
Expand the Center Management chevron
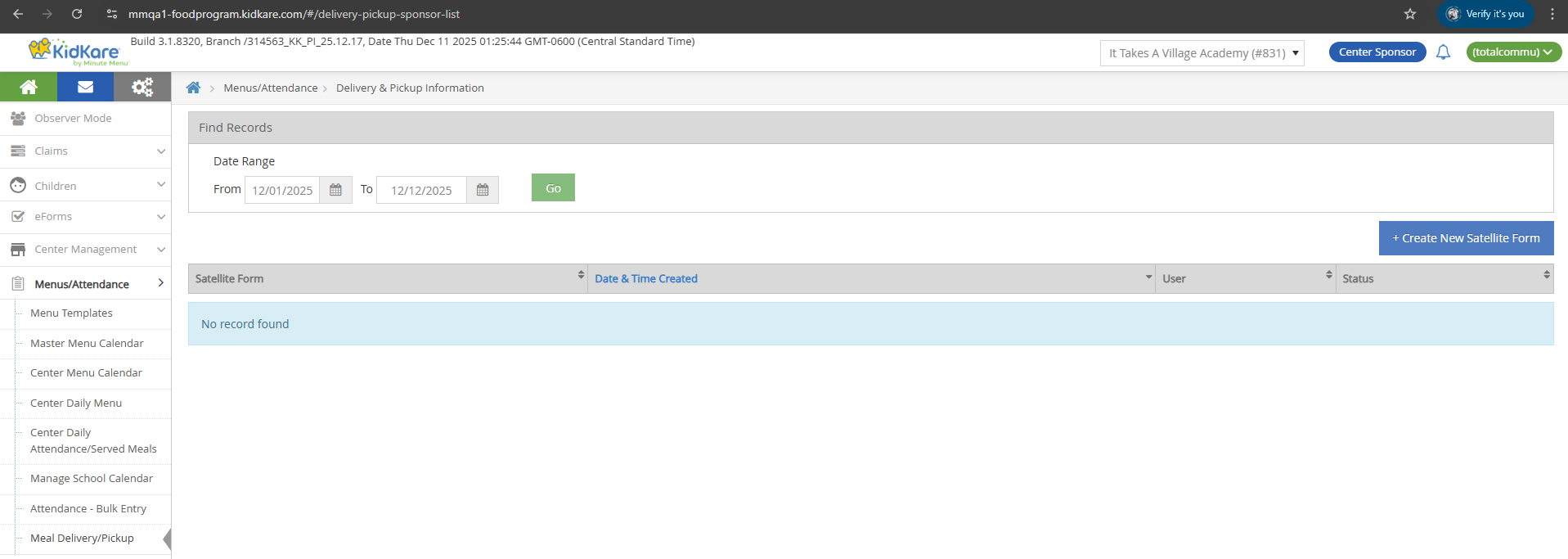161,250
